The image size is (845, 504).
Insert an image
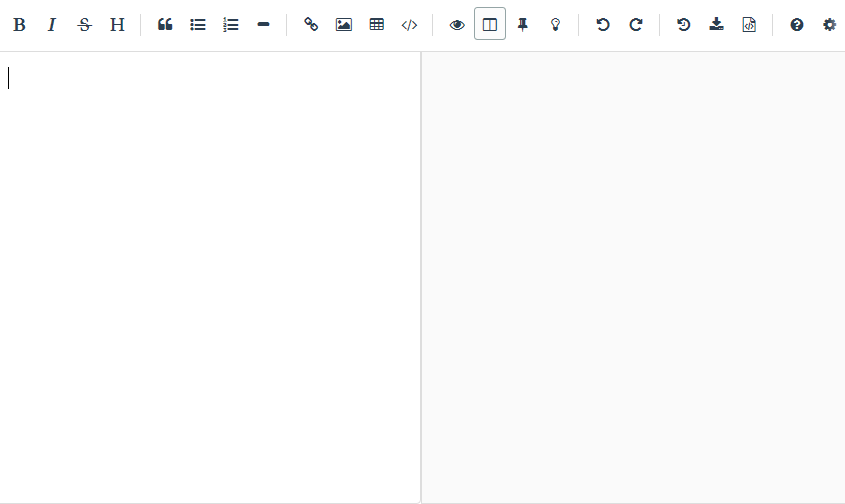pos(344,25)
